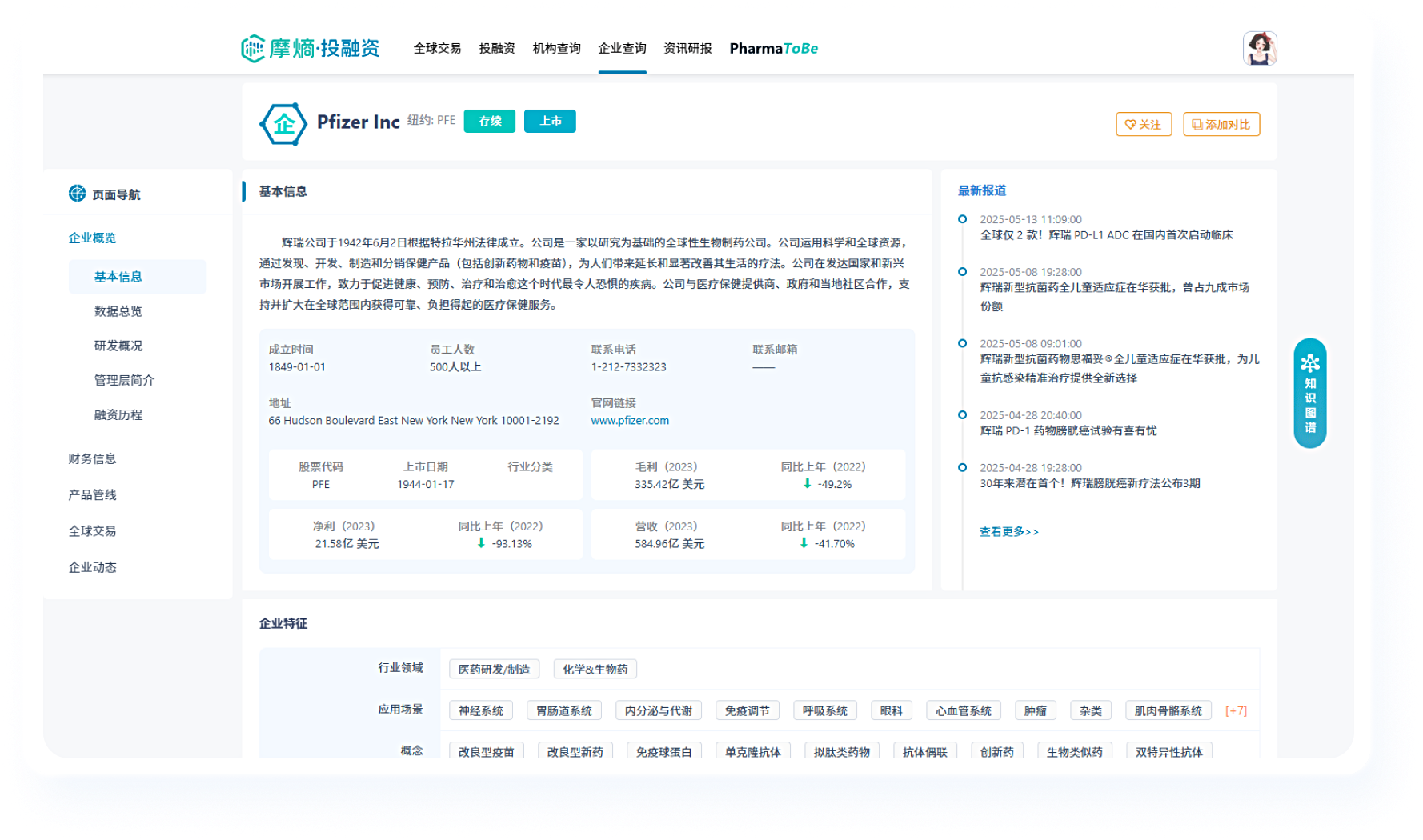Go to 研发概况 in the sidebar
Image resolution: width=1423 pixels, height=840 pixels.
point(118,346)
